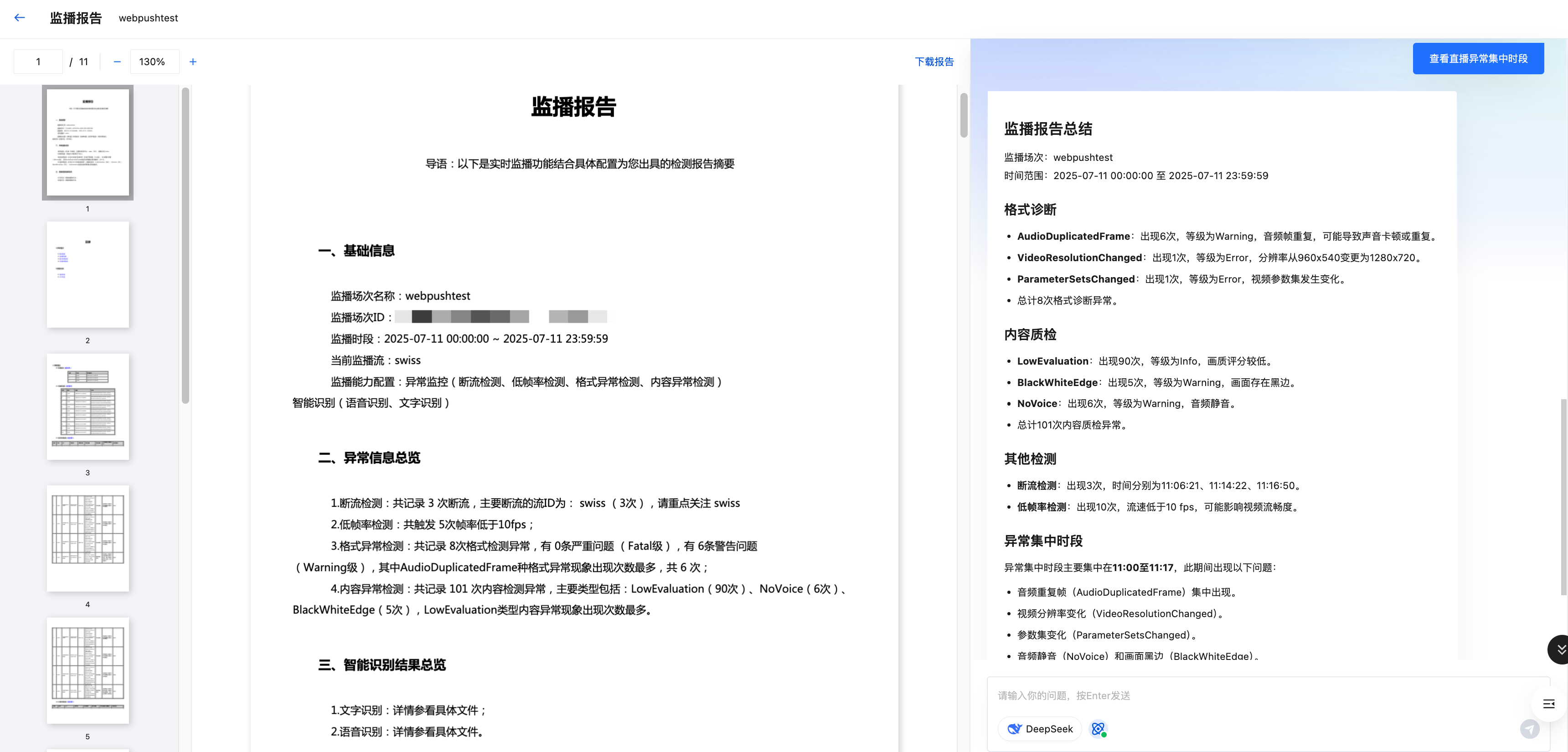Select page 2 thumbnail
Screen dimensions: 1568x752
(x=88, y=274)
